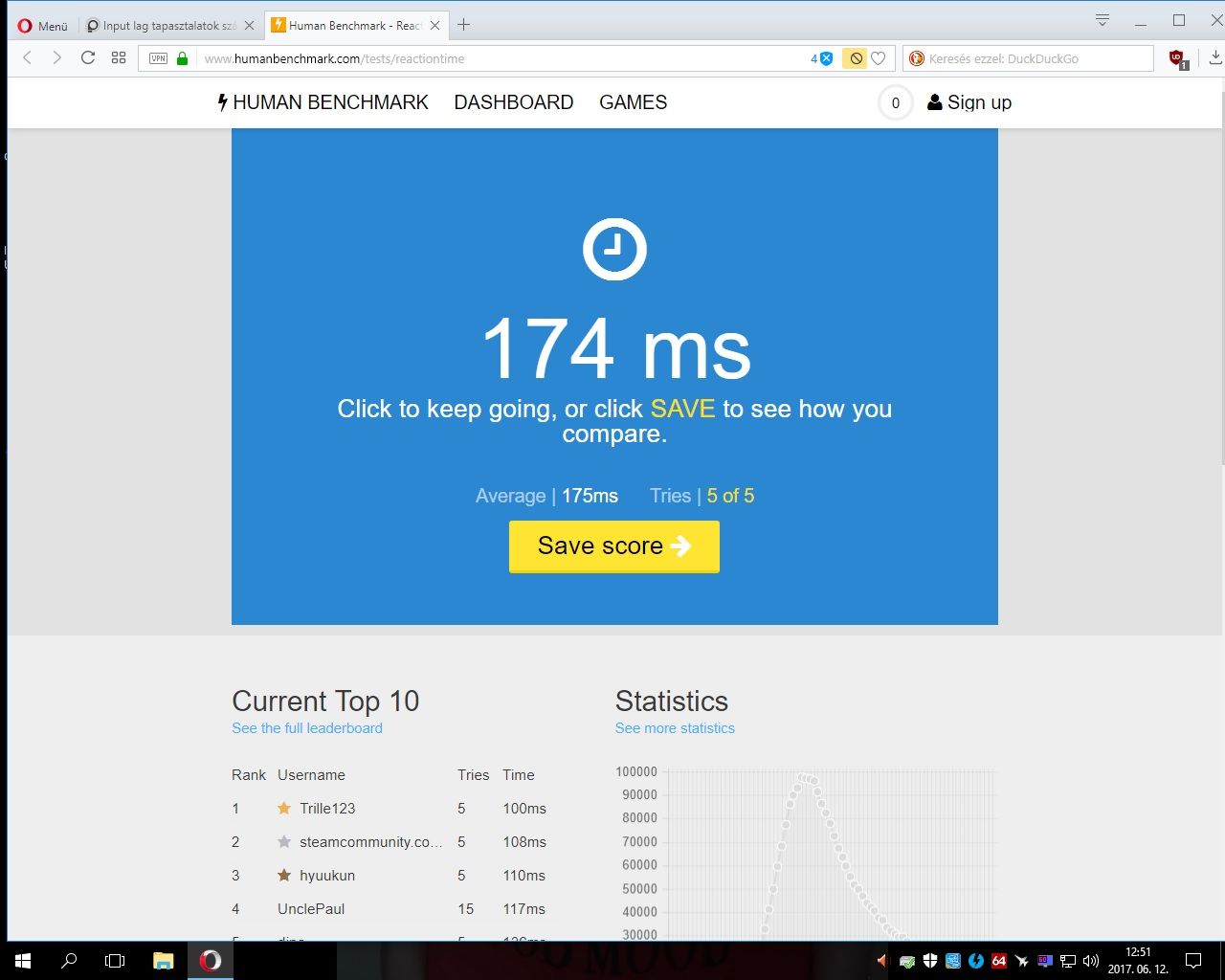Click the green checkmark device tray icon
1225x980 pixels.
[x=907, y=961]
